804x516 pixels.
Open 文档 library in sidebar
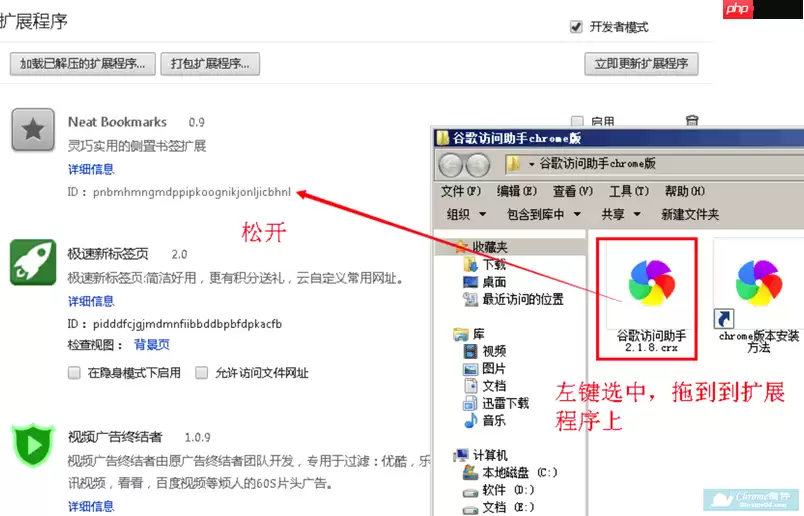(x=485, y=386)
